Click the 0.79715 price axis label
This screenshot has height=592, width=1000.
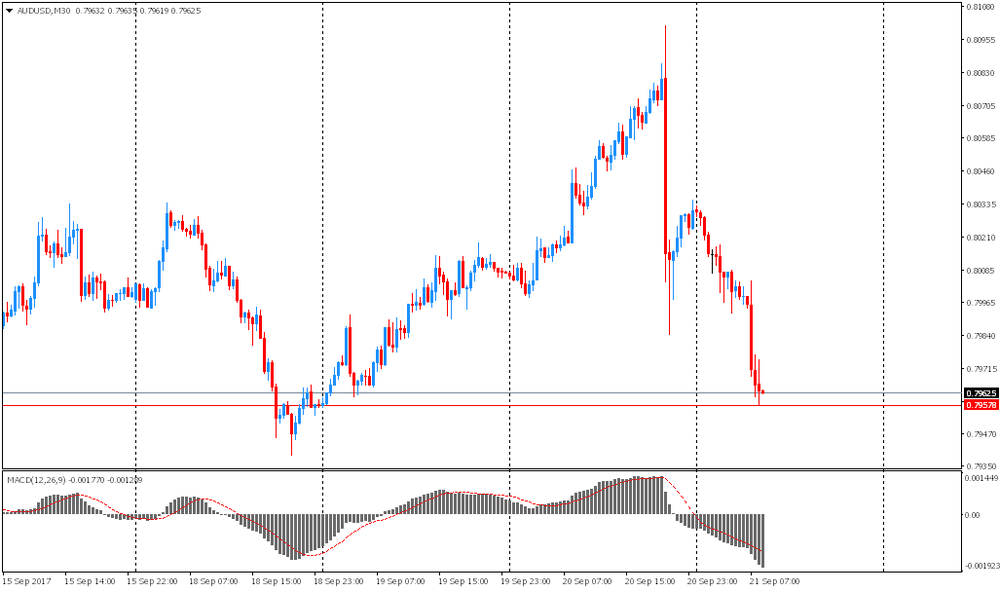(981, 369)
